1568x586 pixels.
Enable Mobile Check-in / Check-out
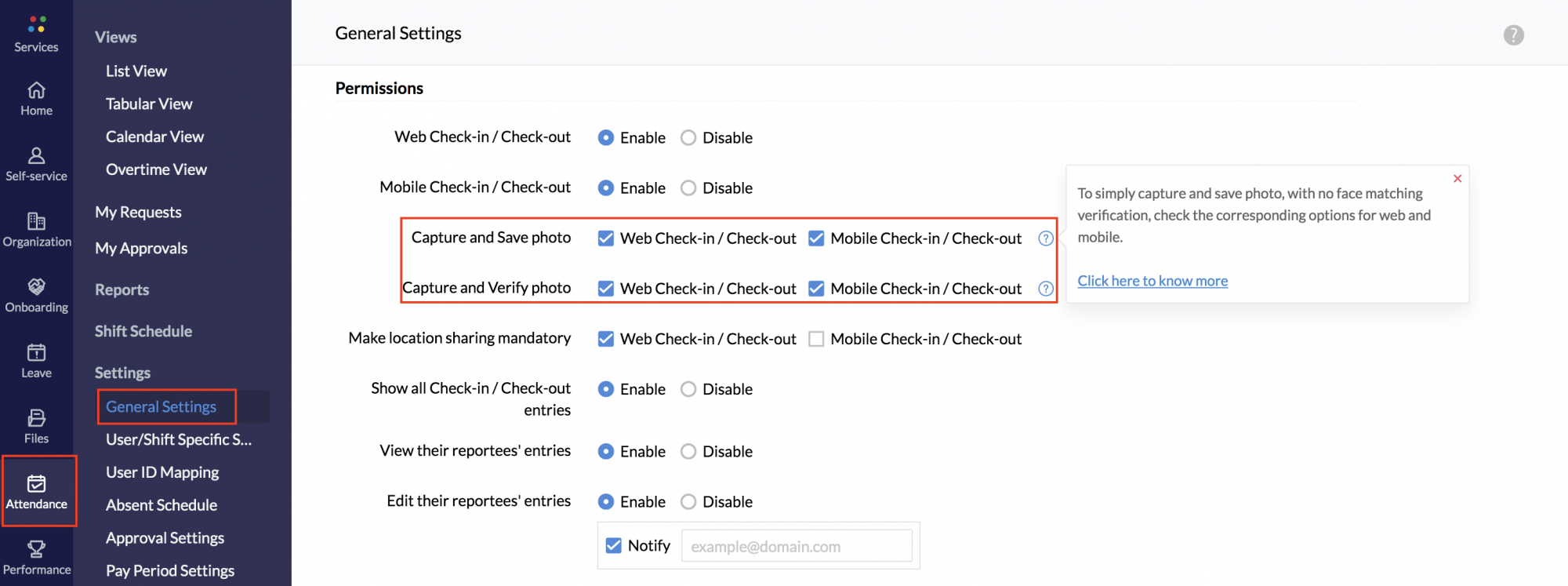click(605, 188)
